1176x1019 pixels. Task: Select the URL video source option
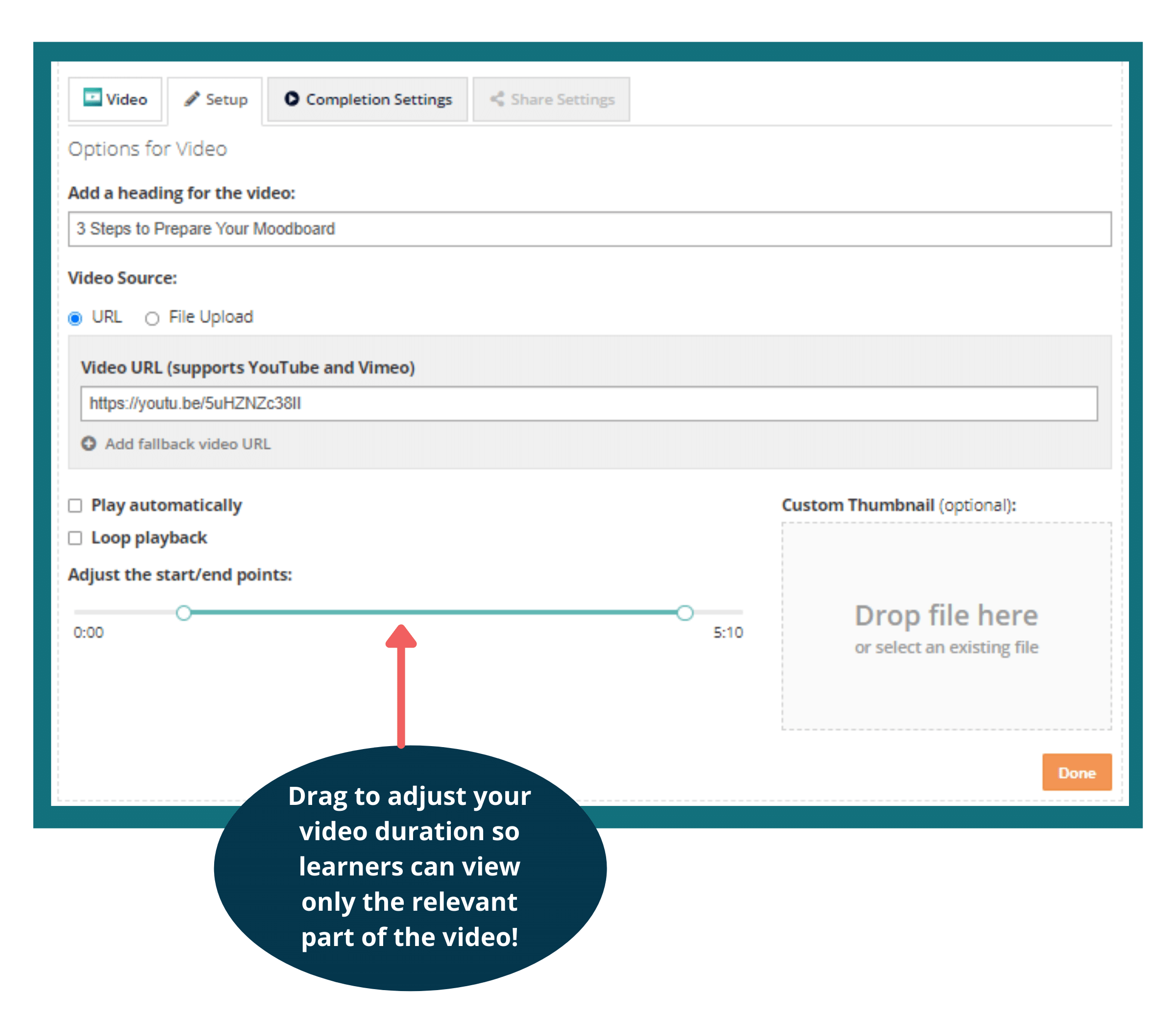(75, 318)
